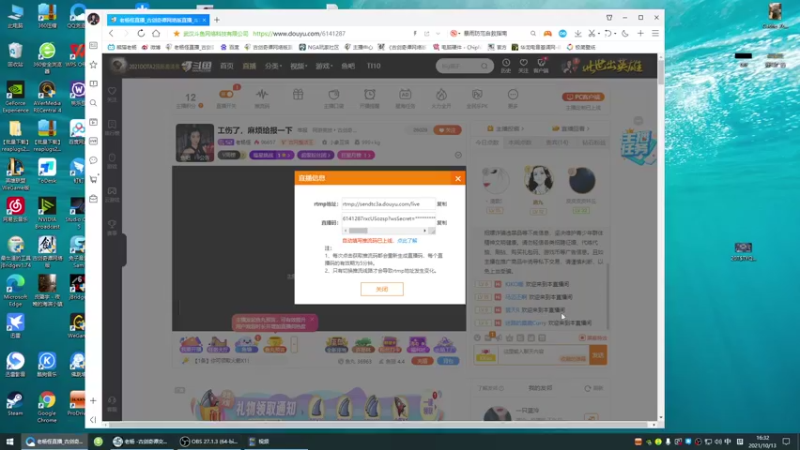800x450 pixels.
Task: Click the streamer avatar thumbnail
Action: coord(195,143)
